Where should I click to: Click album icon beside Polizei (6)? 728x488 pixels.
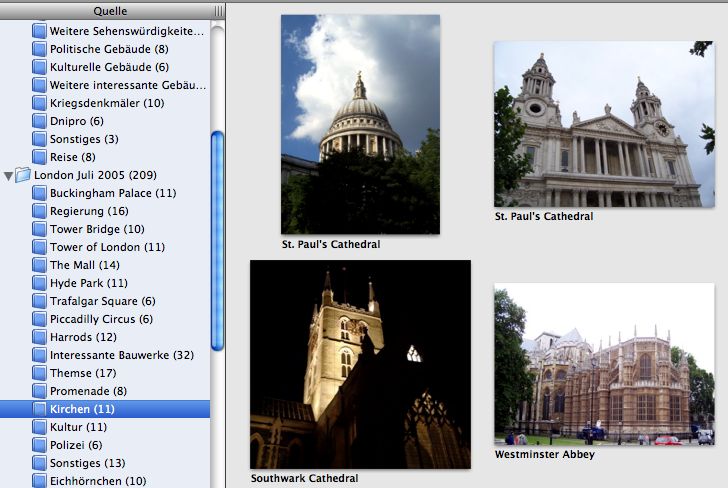[39, 445]
